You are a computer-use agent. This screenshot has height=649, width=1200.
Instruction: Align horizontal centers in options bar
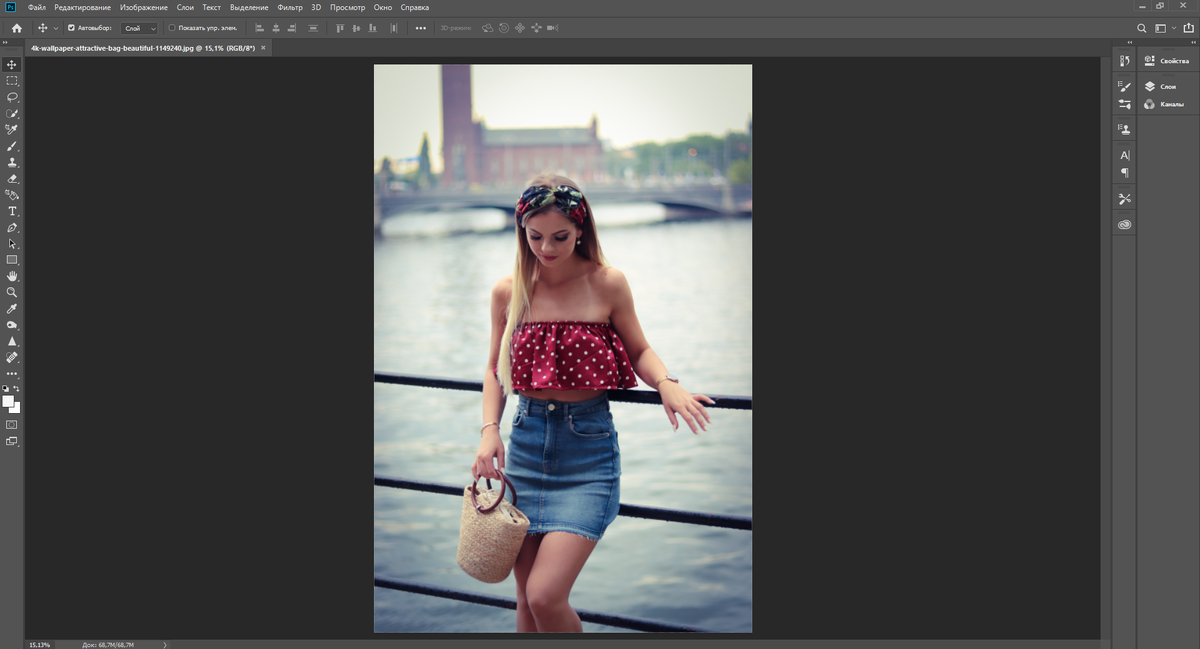pos(277,28)
